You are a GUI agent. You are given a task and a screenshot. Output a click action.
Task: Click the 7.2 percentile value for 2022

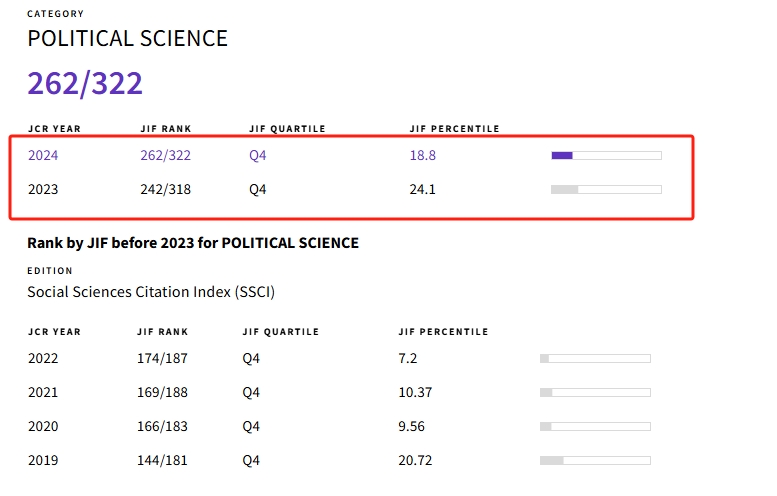[x=408, y=358]
